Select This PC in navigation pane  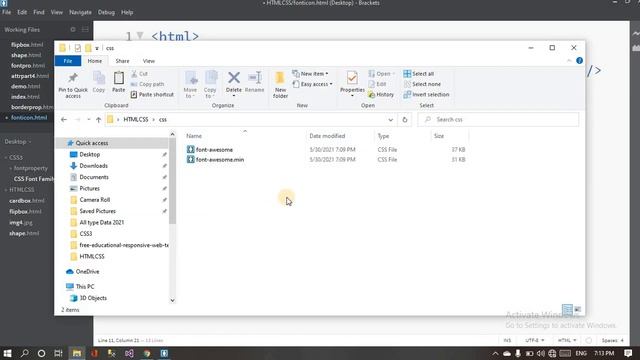click(84, 287)
